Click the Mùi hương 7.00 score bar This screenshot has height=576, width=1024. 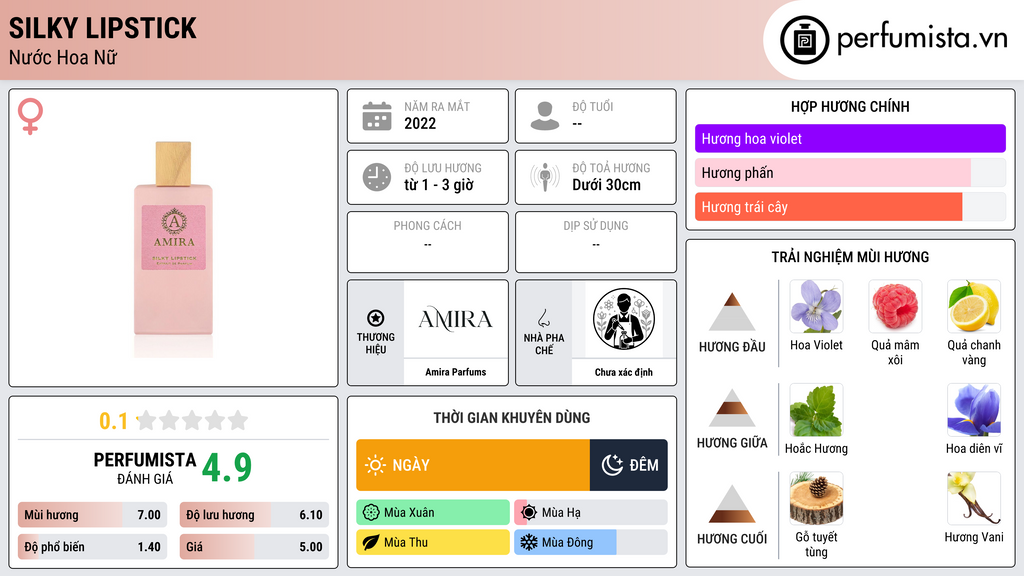(x=93, y=515)
